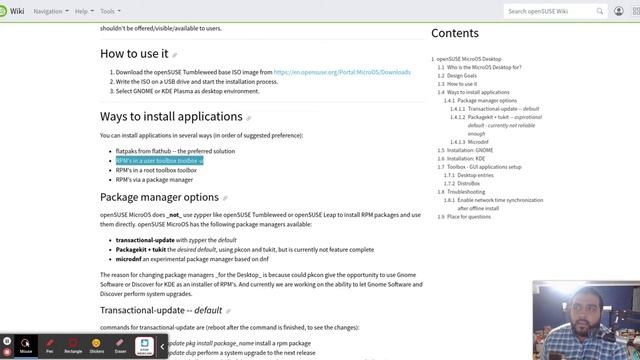Click the webcam size toggle button

[x=144, y=346]
